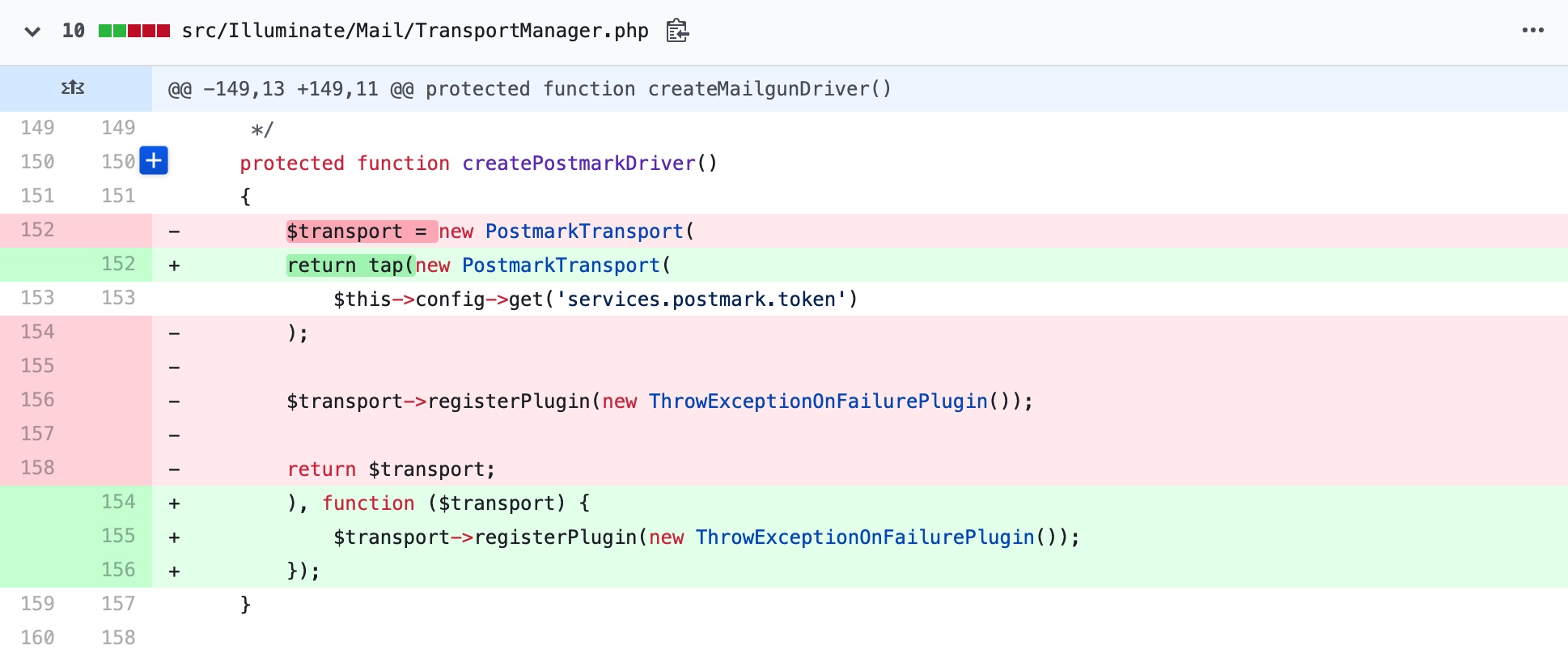Click the added 'return tap(' highlighted code
Image resolution: width=1568 pixels, height=654 pixels.
coord(350,265)
